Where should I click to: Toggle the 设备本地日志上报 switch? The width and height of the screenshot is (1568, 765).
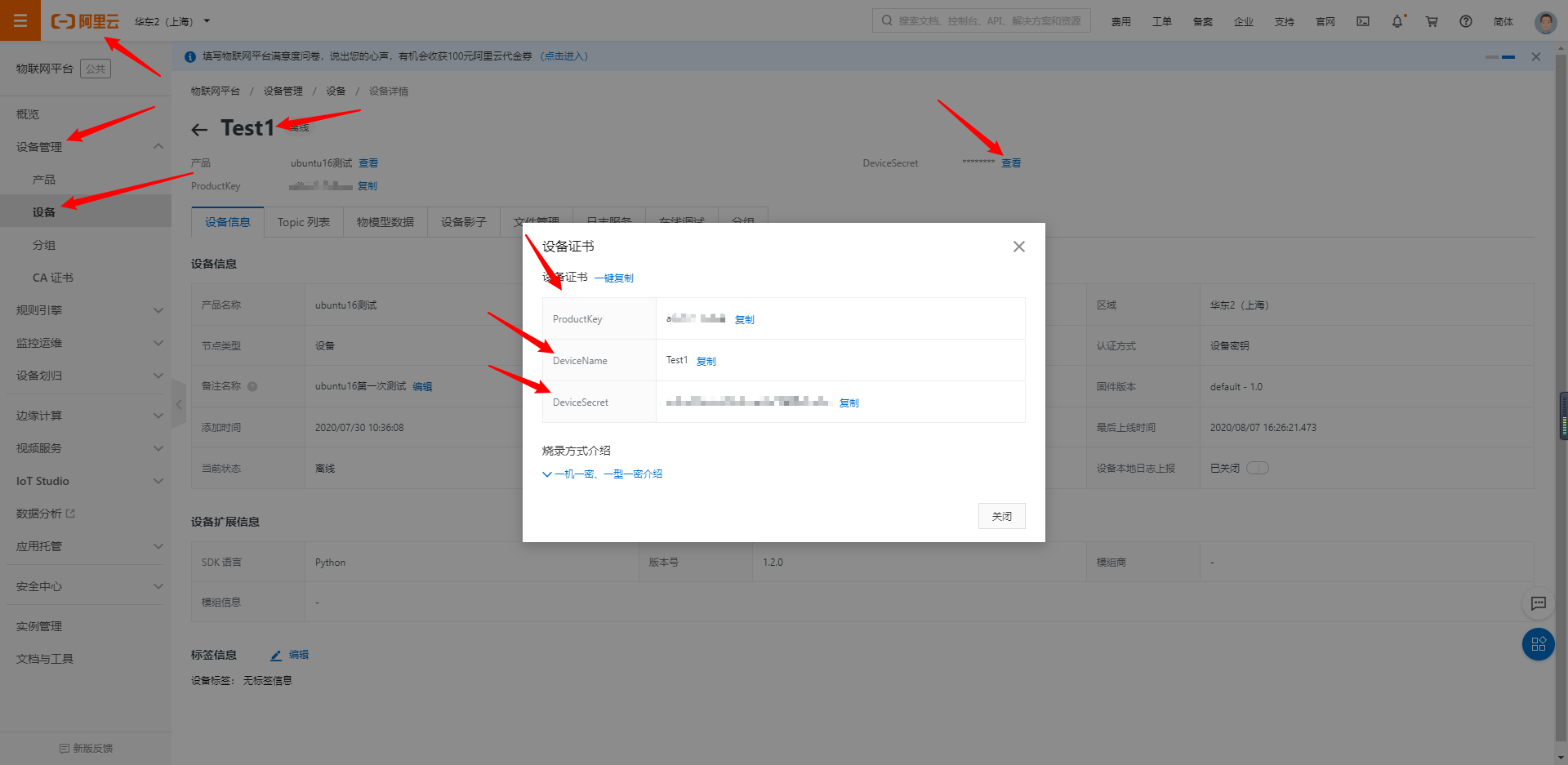1258,468
